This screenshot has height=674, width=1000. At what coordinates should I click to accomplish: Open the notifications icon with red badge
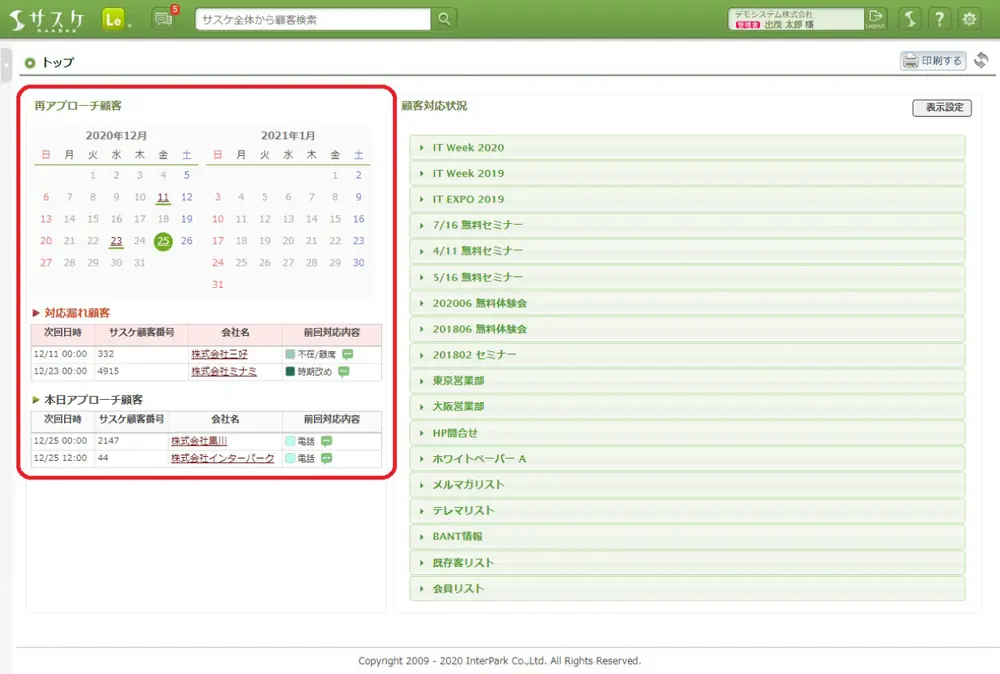163,19
